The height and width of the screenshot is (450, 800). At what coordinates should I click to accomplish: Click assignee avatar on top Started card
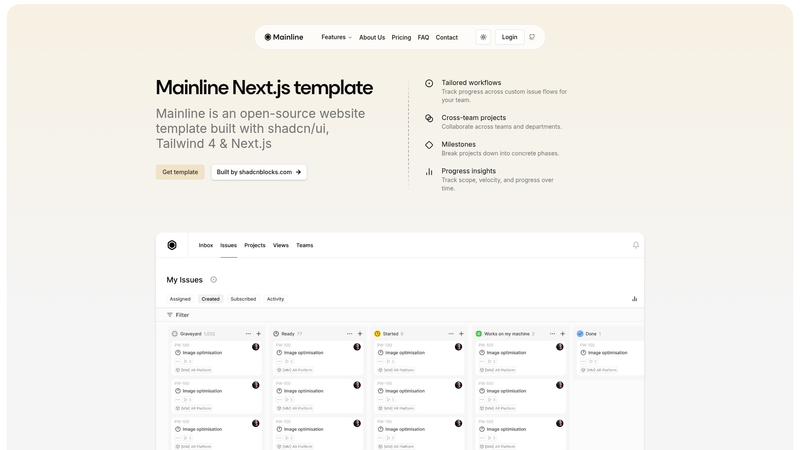click(459, 347)
